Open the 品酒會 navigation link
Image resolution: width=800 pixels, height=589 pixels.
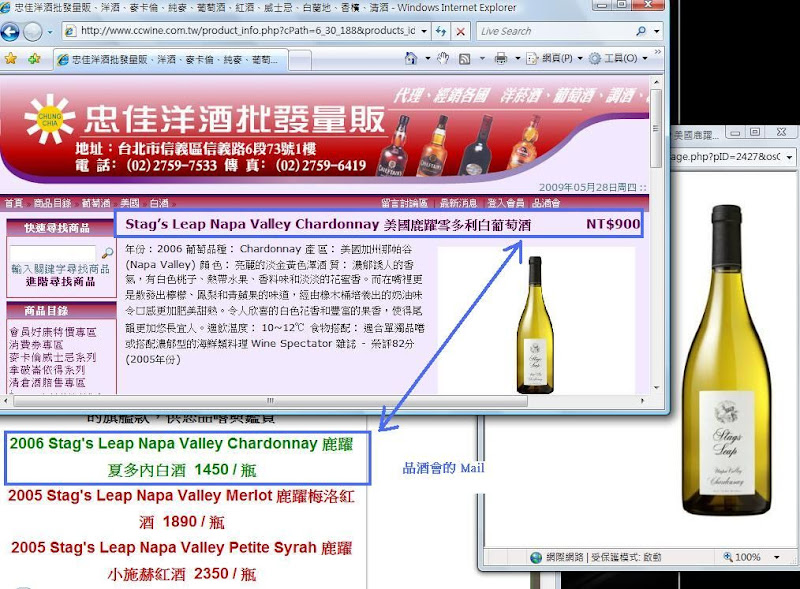click(x=546, y=203)
